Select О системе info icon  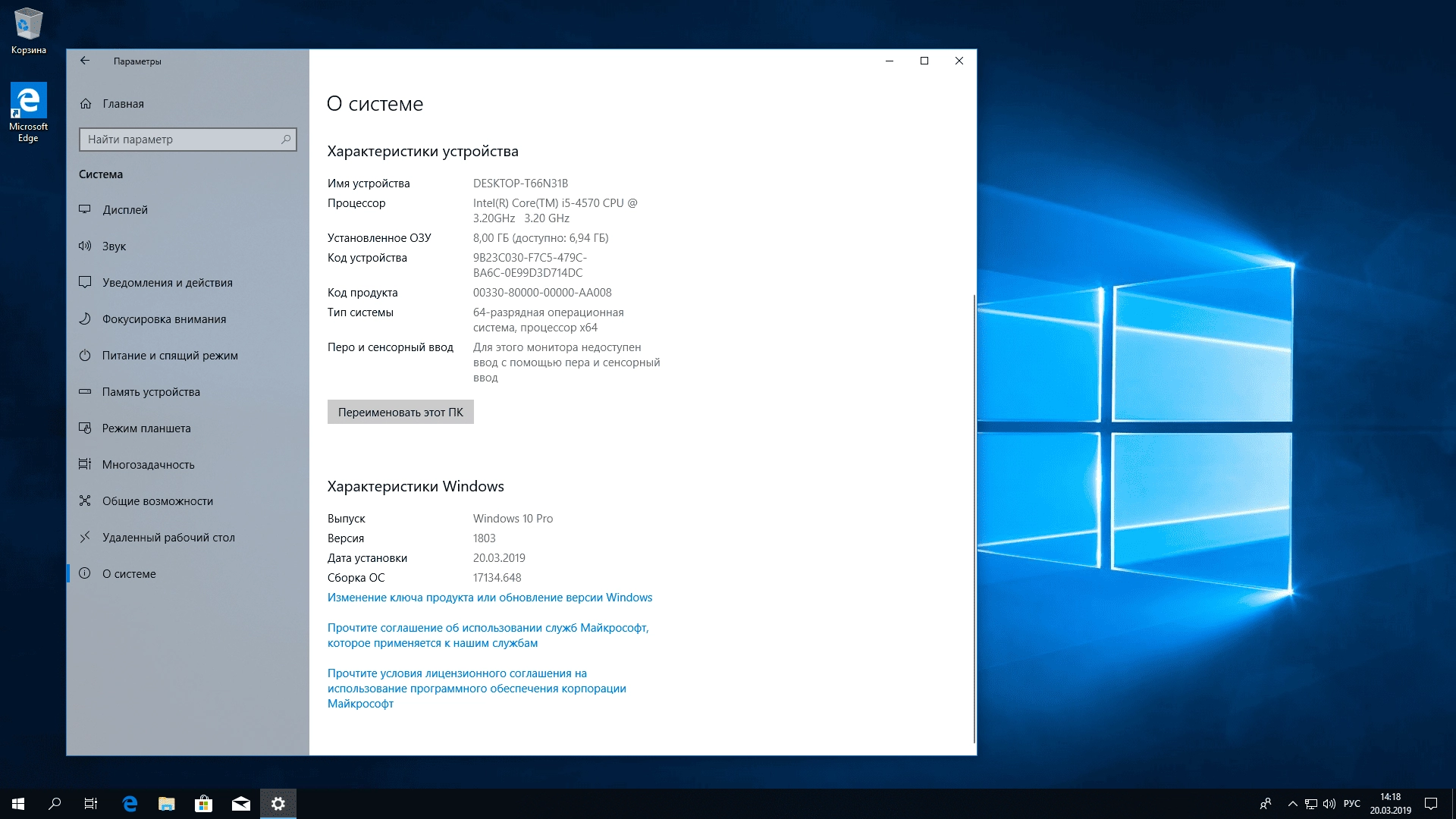85,573
